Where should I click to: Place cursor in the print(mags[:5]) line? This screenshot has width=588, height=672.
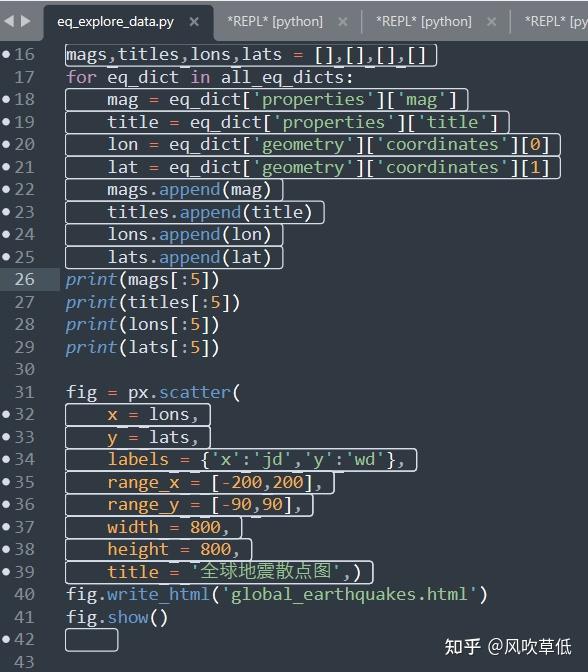[142, 280]
